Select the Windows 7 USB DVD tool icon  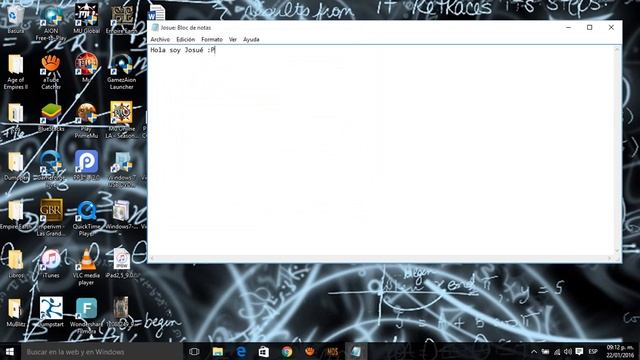[x=122, y=169]
